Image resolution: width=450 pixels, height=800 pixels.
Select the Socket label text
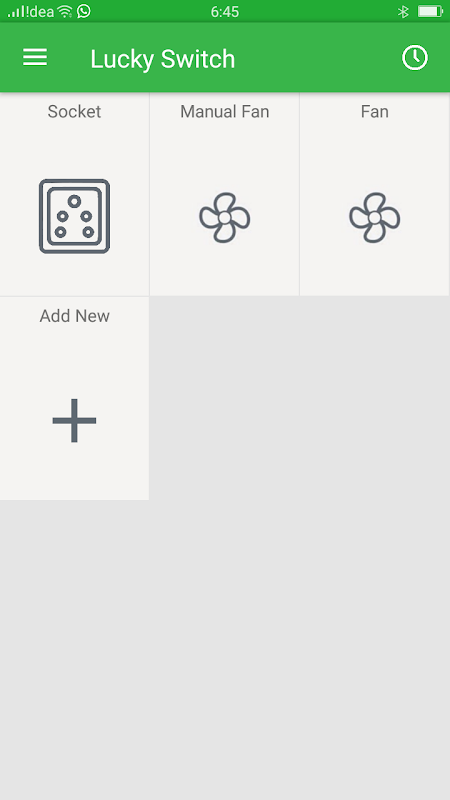coord(74,112)
